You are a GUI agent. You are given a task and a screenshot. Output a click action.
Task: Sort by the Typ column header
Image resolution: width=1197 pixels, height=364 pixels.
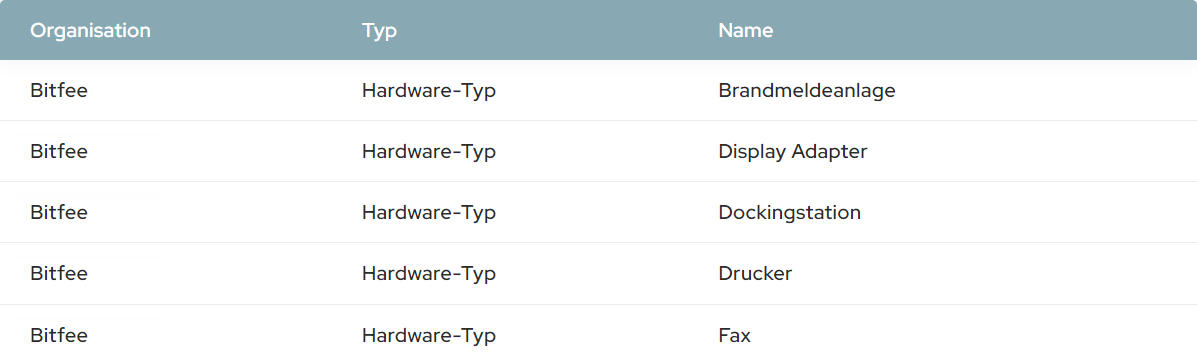point(379,31)
